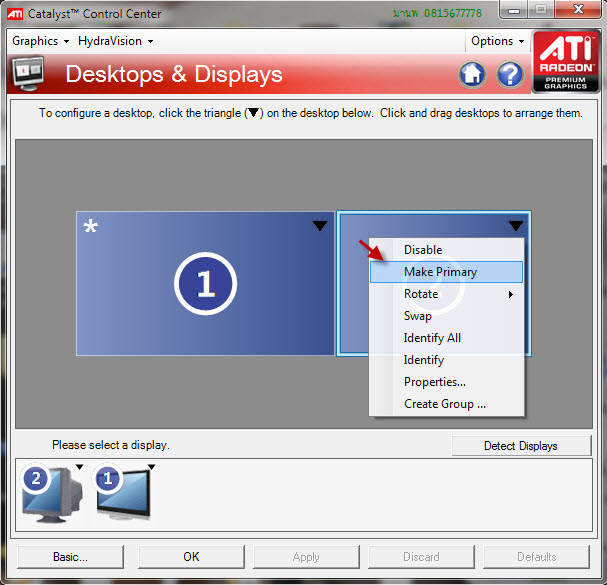The image size is (607, 585).
Task: Confirm with the OK button
Action: point(191,557)
